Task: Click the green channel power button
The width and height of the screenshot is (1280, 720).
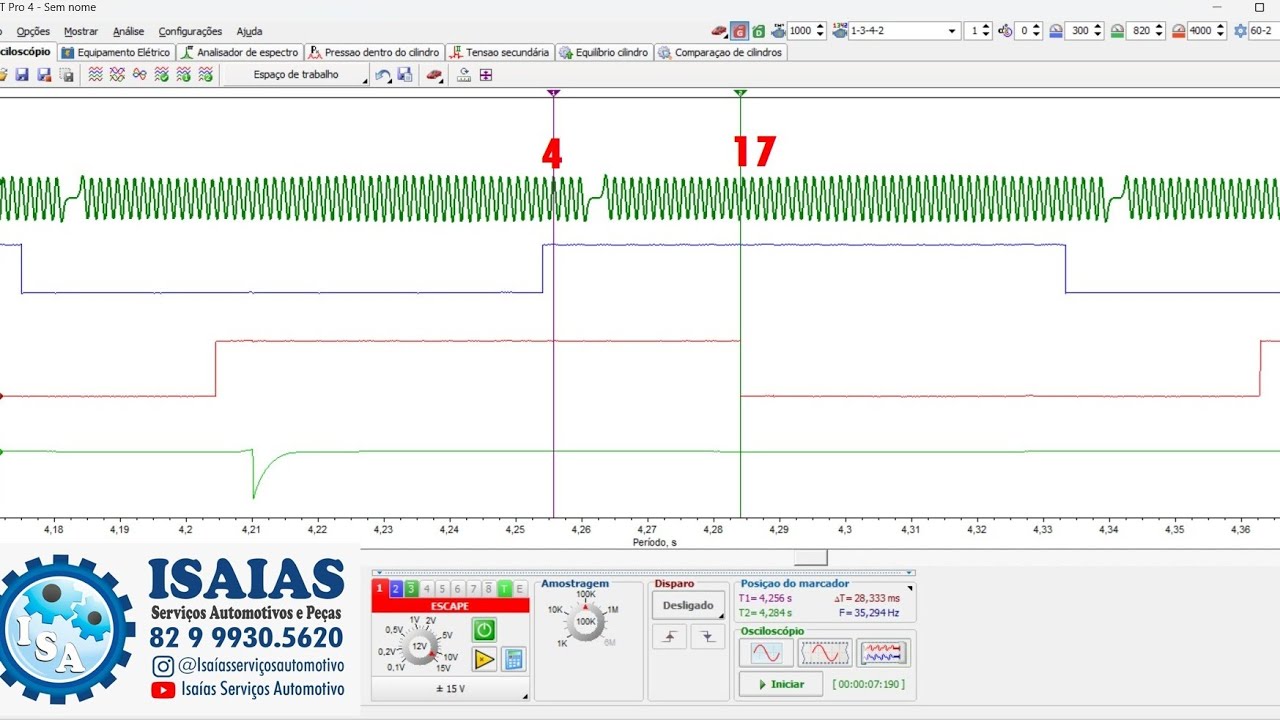Action: tap(484, 630)
